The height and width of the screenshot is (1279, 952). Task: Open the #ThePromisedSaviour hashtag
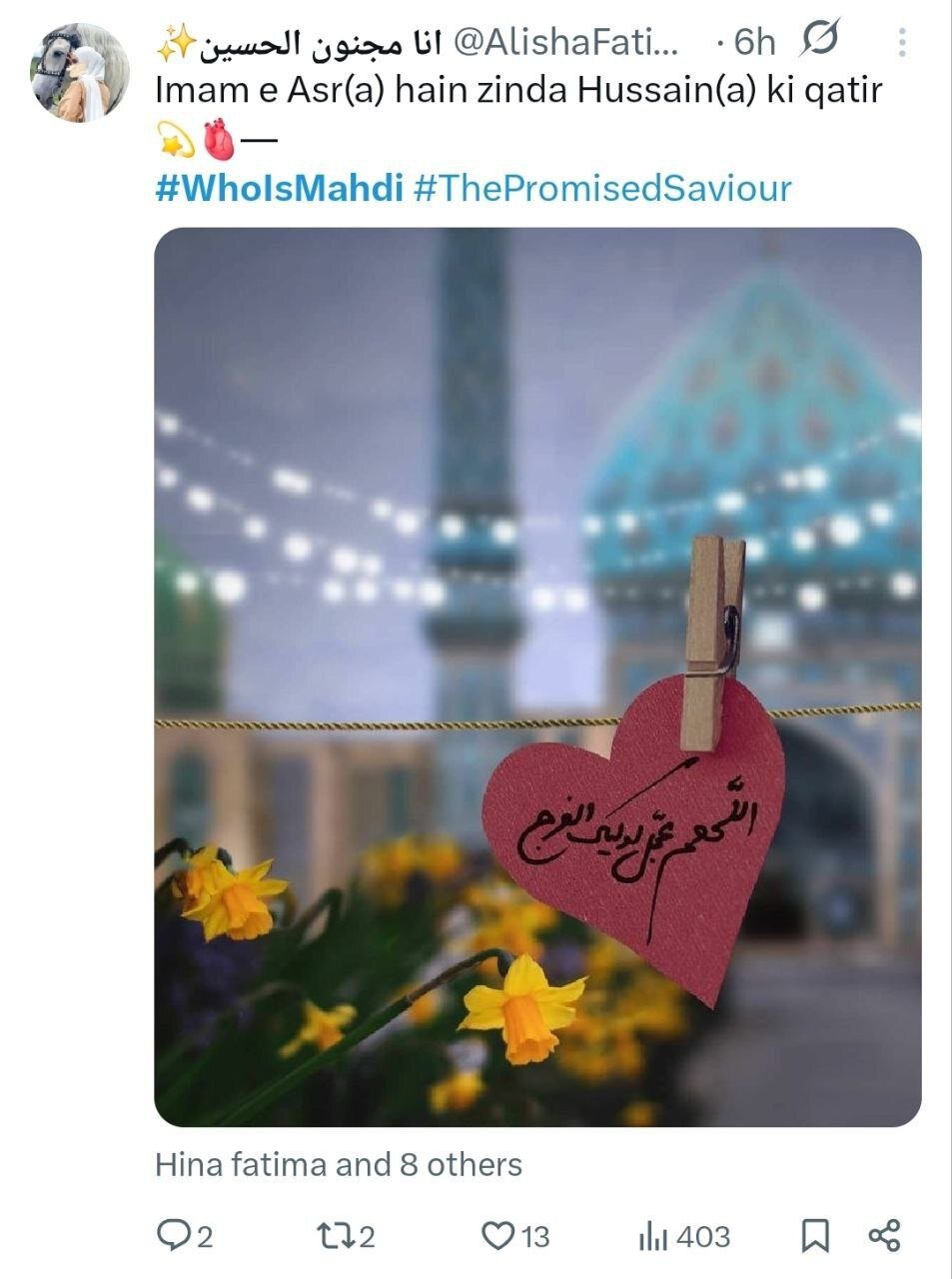[x=601, y=188]
